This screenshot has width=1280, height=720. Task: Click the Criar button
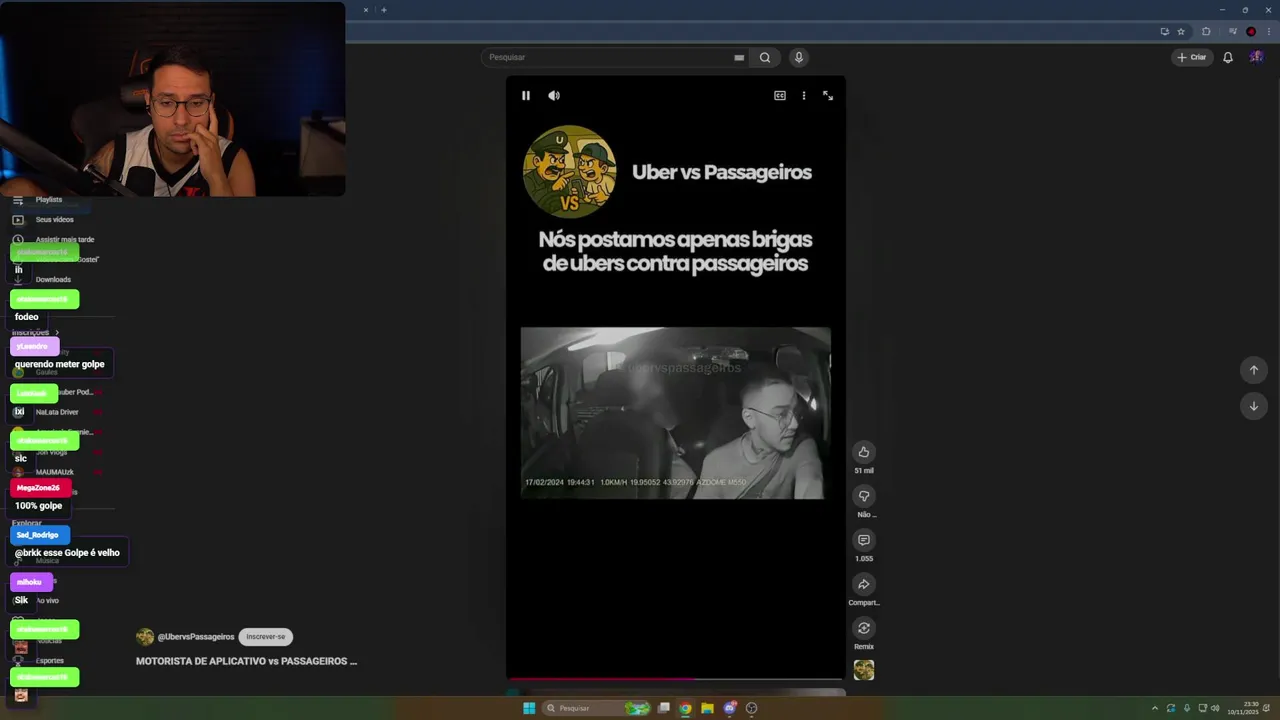click(1191, 57)
